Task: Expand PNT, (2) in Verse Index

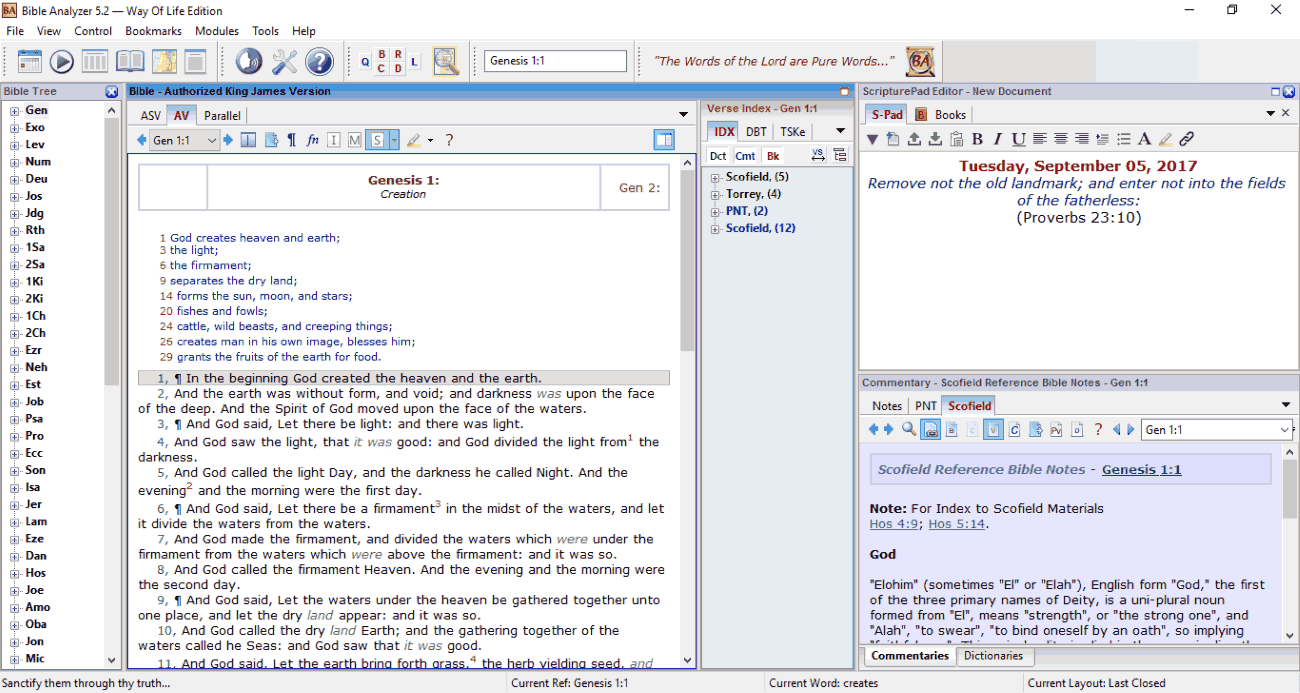Action: click(x=716, y=212)
